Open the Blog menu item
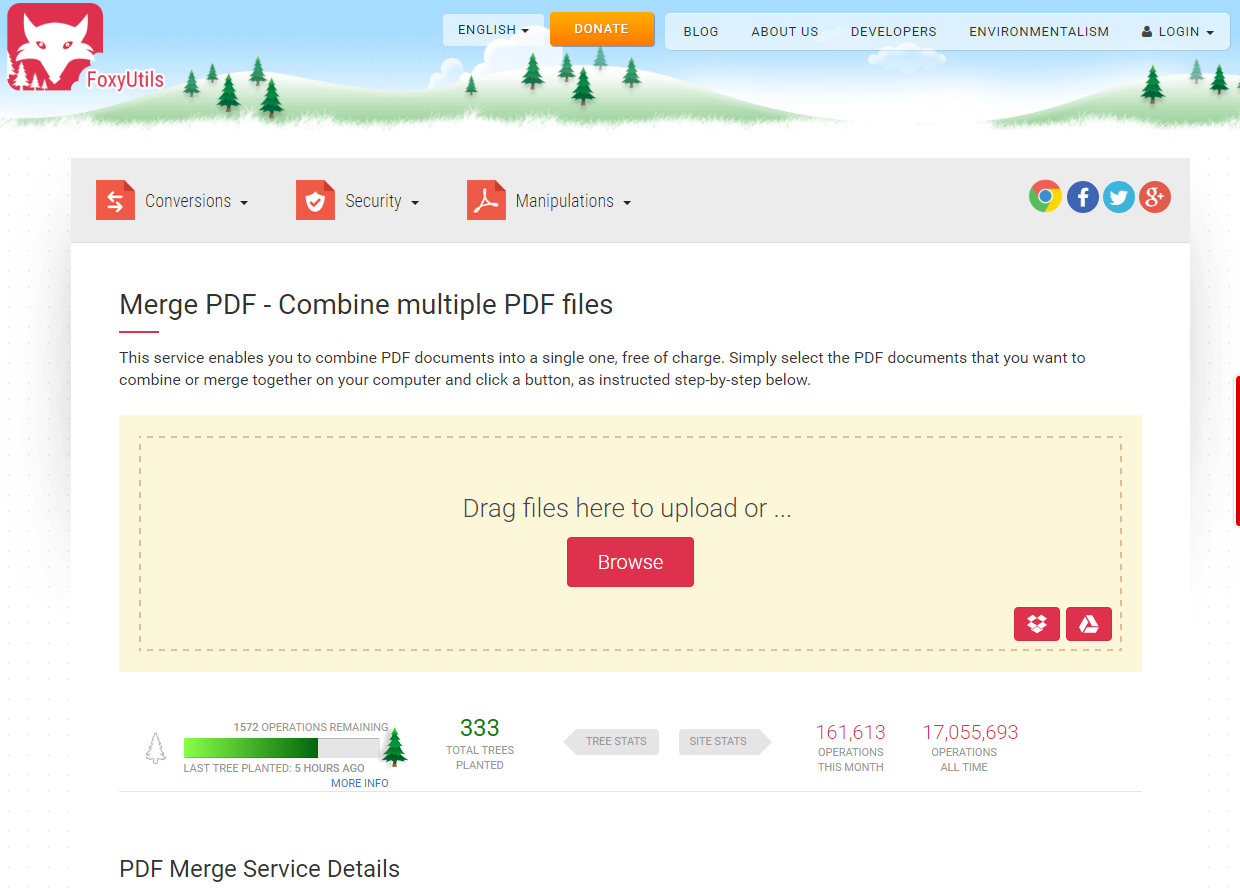The image size is (1240, 888). (x=700, y=32)
